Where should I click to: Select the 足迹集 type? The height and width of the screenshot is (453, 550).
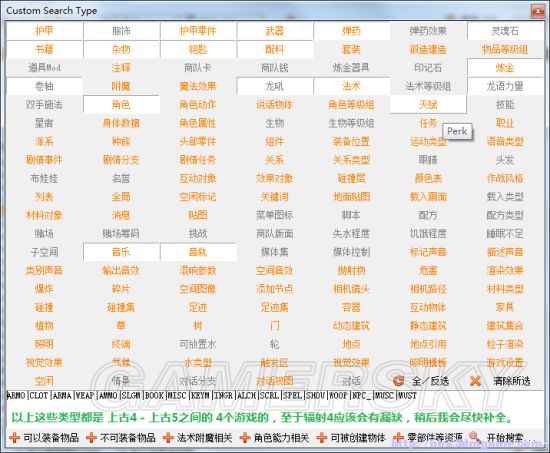point(275,307)
